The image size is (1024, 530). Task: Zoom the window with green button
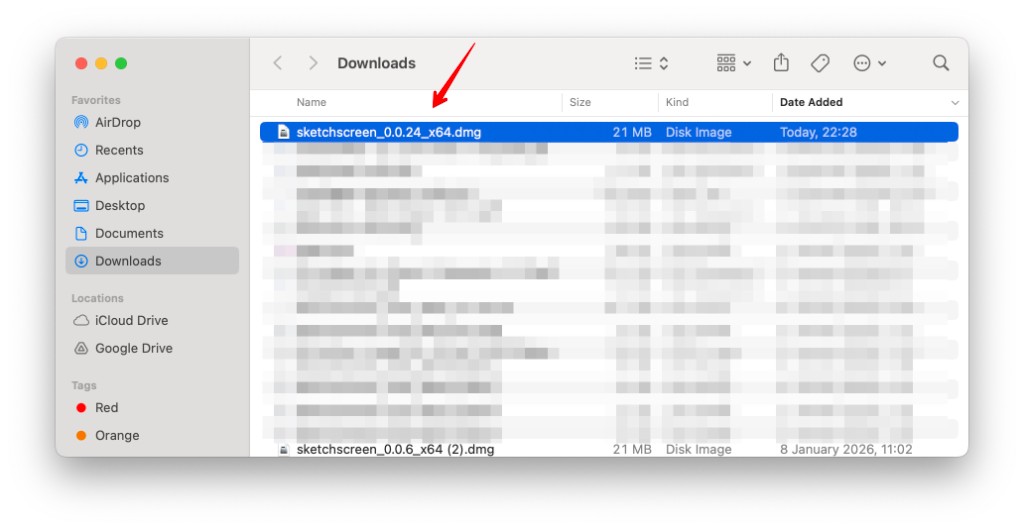tap(121, 63)
